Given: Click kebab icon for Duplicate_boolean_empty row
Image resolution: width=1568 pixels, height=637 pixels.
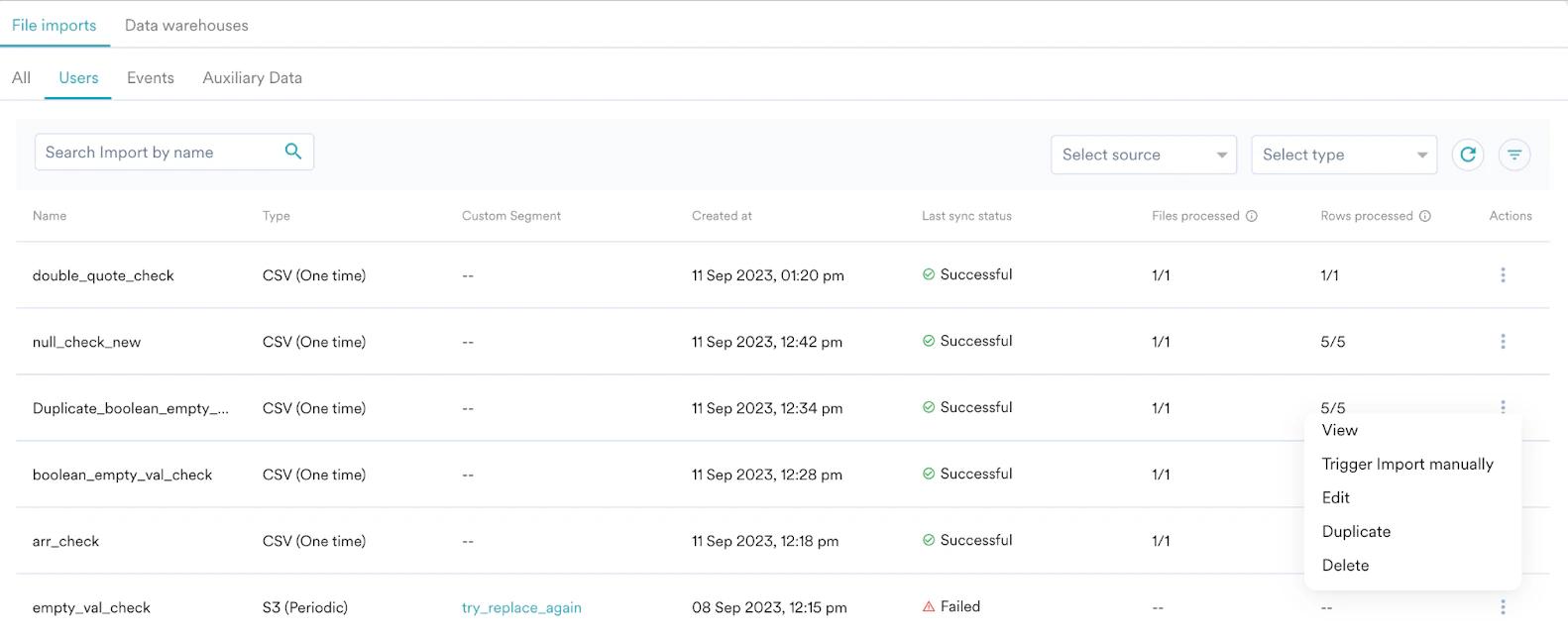Looking at the screenshot, I should coord(1503,406).
